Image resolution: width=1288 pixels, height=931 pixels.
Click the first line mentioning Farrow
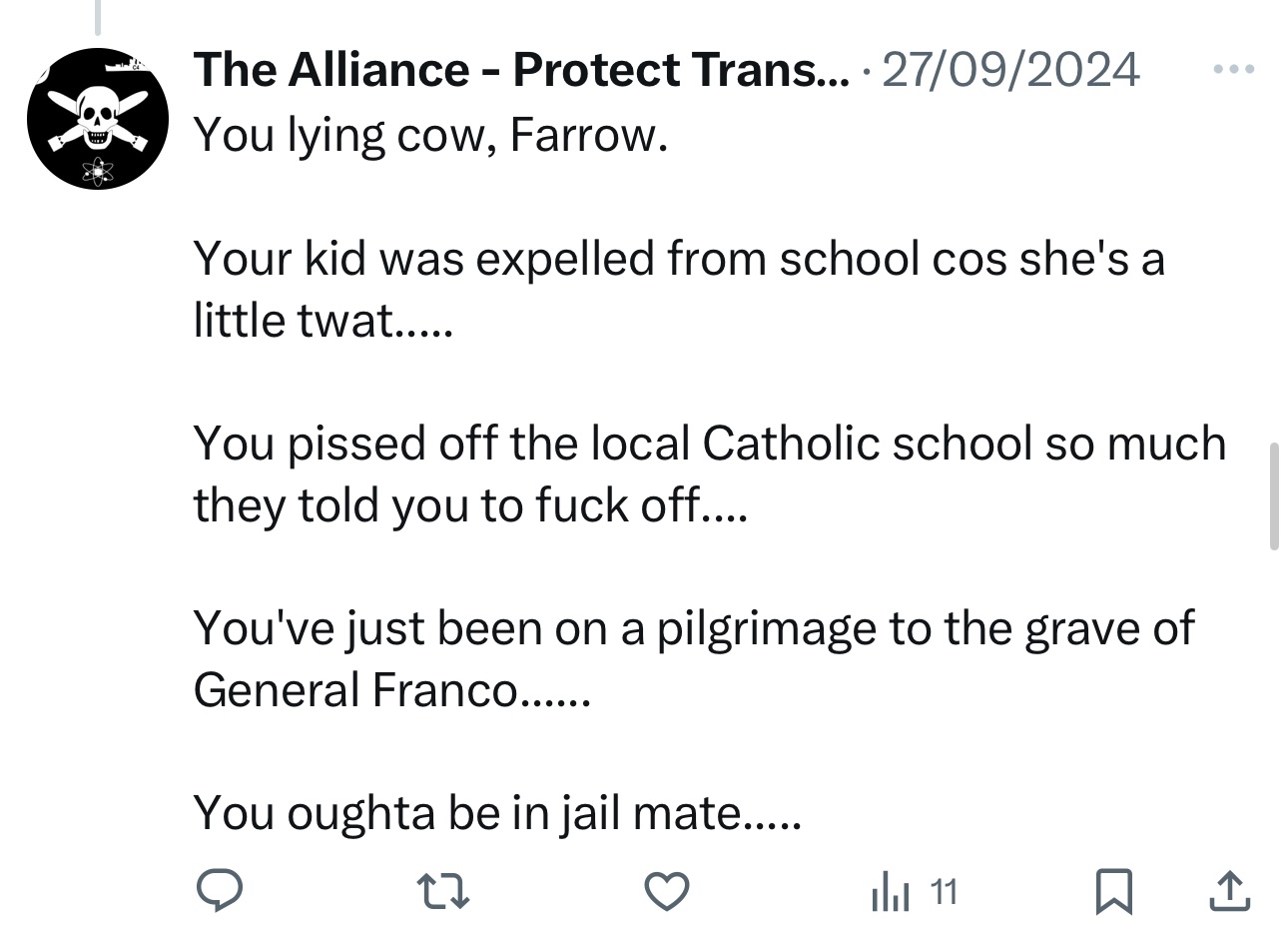coord(429,134)
